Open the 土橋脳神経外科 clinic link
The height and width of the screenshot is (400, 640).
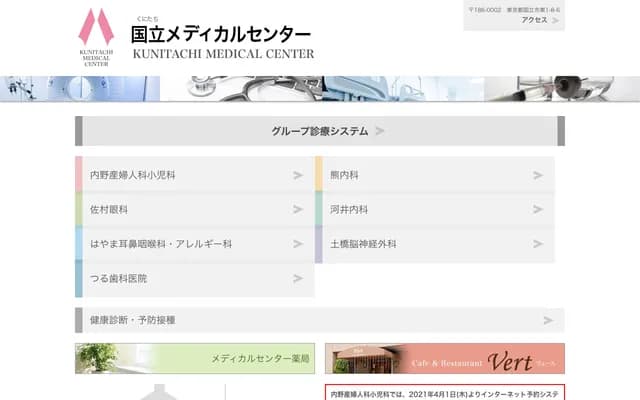pyautogui.click(x=363, y=244)
